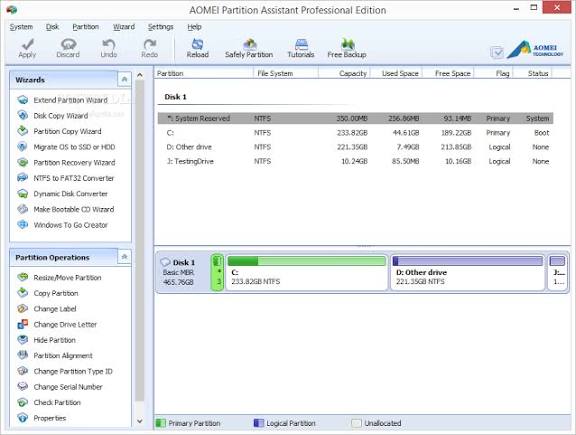Sort by the Capacity column header
The image size is (576, 435).
click(344, 73)
